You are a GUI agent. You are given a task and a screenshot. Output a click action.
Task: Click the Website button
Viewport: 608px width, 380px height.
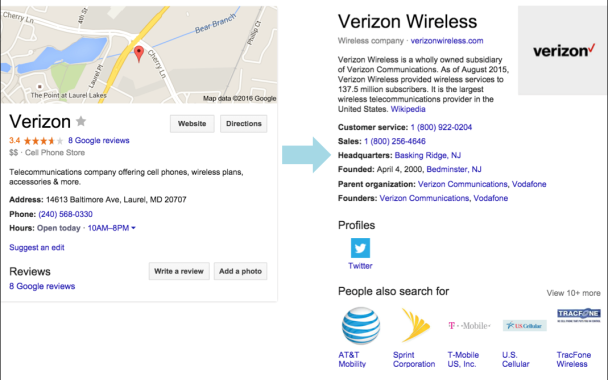pyautogui.click(x=192, y=124)
